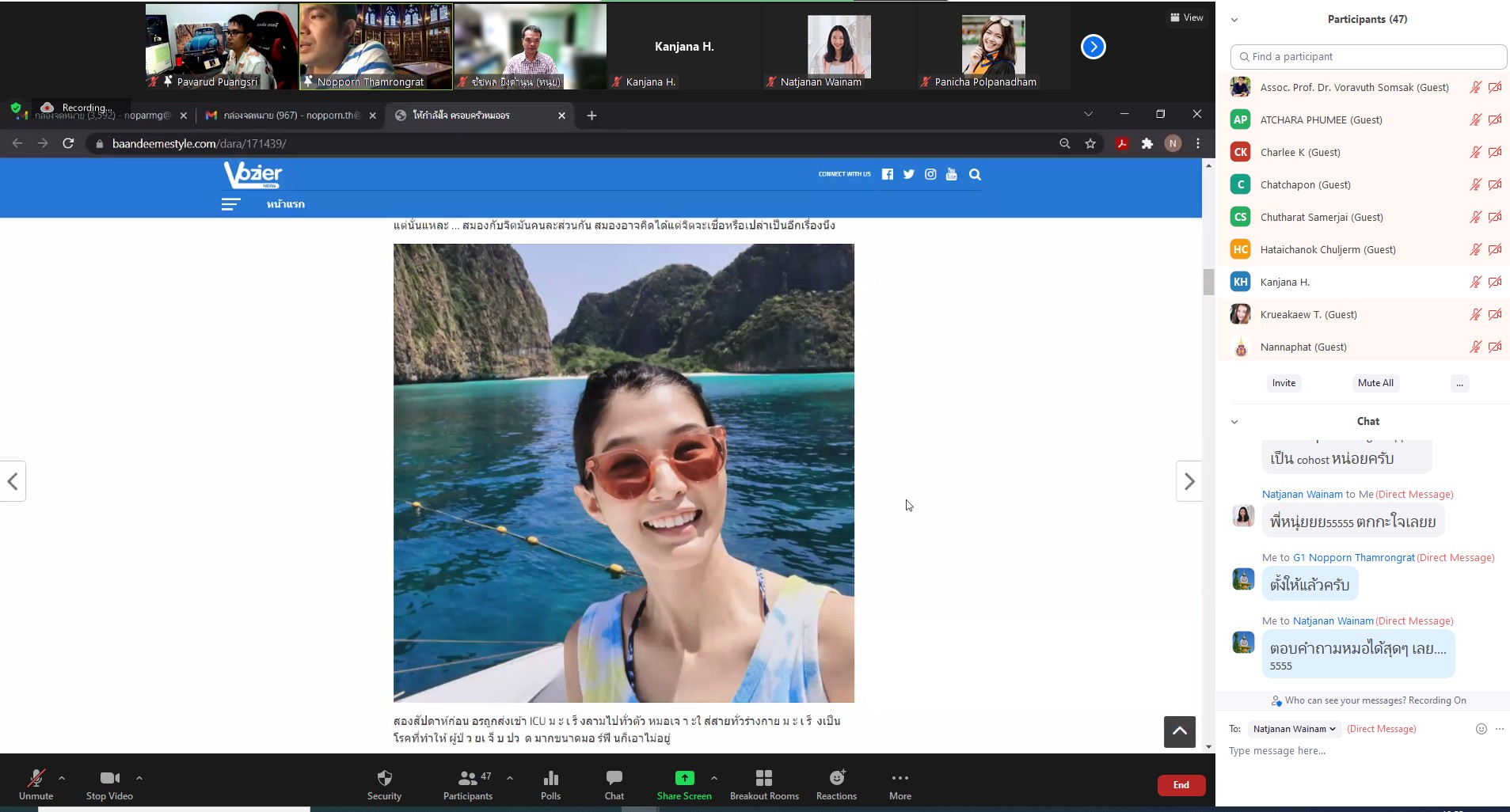1510x812 pixels.
Task: Click the website search magnifier icon
Action: tap(975, 174)
